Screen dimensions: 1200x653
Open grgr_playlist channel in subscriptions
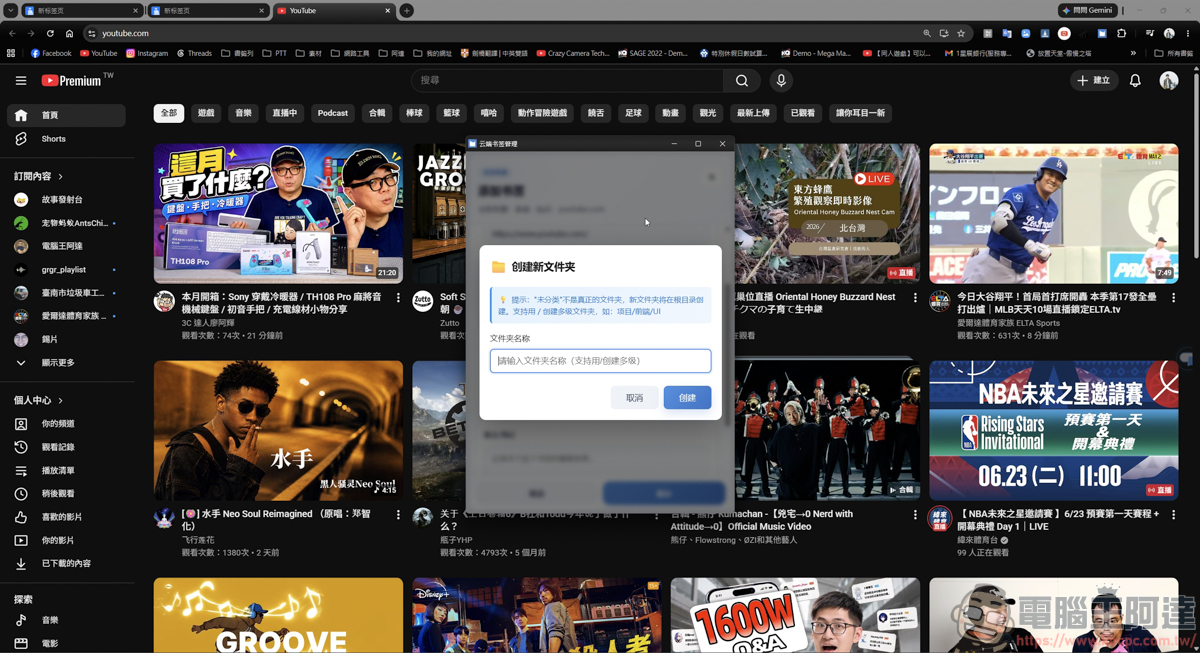[67, 270]
